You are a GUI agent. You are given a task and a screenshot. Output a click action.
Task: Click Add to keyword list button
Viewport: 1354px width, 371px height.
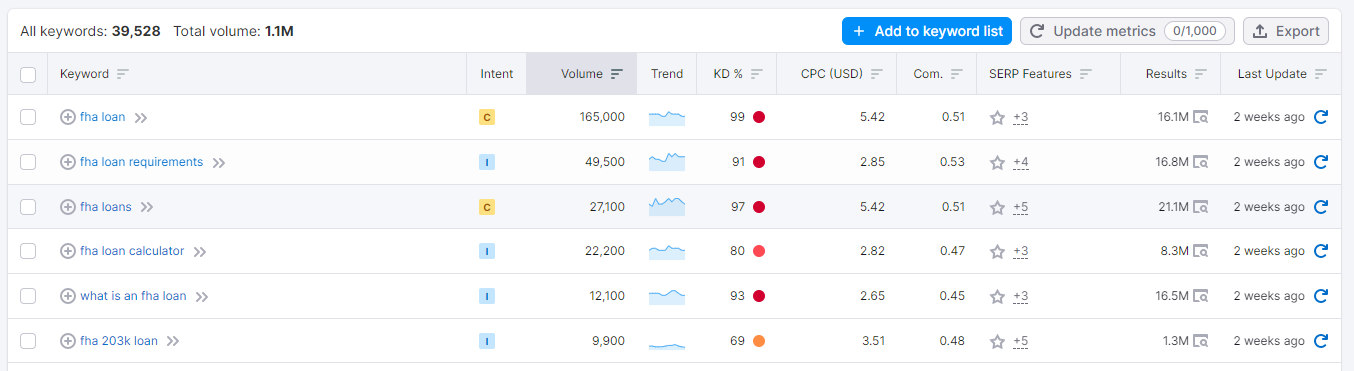(x=927, y=31)
